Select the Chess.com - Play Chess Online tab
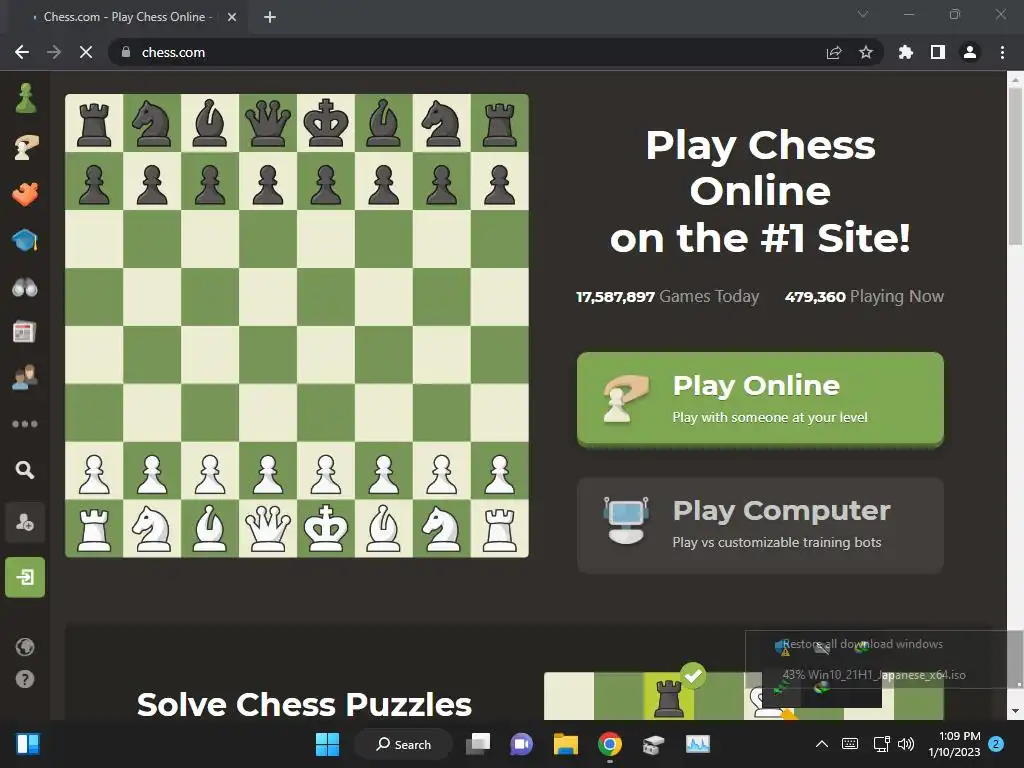Screen dimensions: 1024x768 pos(128,17)
